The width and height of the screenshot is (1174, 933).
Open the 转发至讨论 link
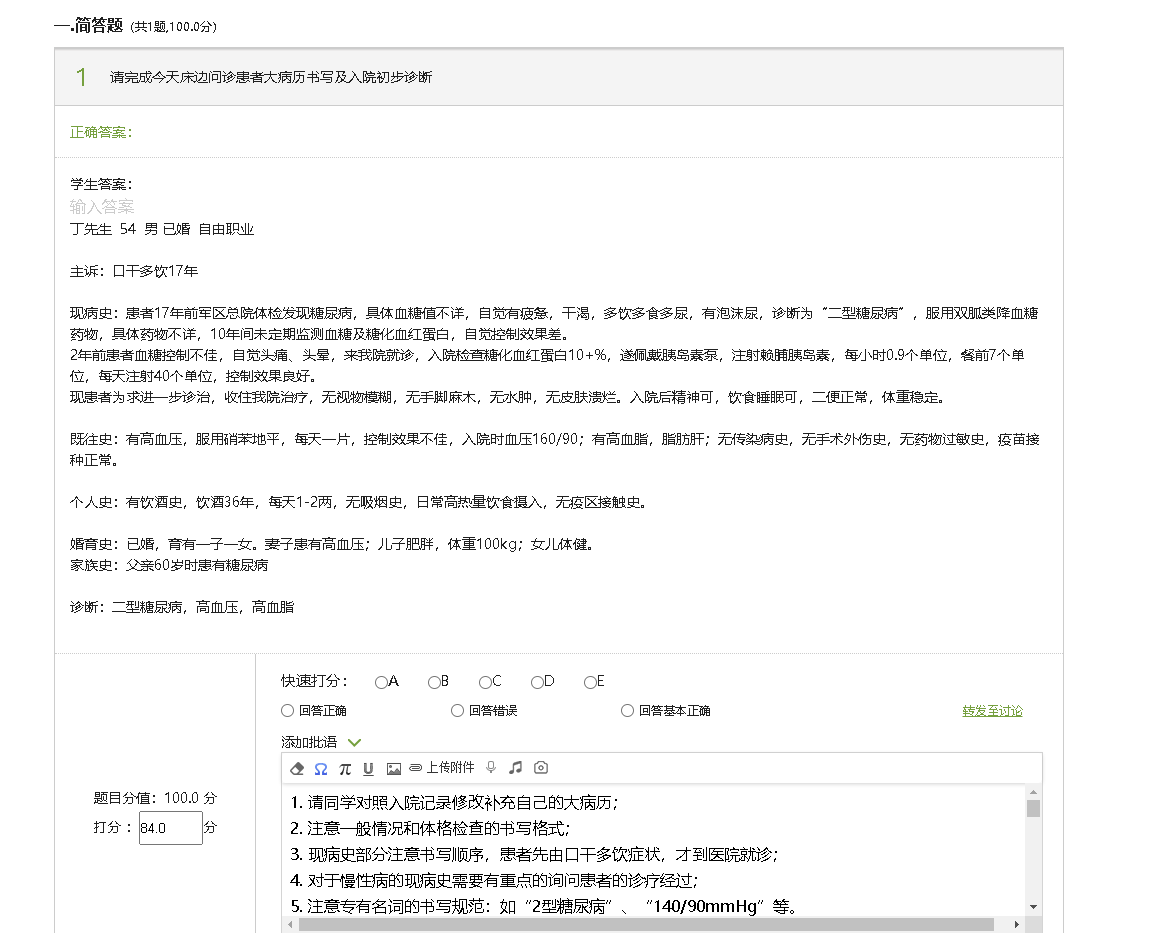pyautogui.click(x=992, y=711)
